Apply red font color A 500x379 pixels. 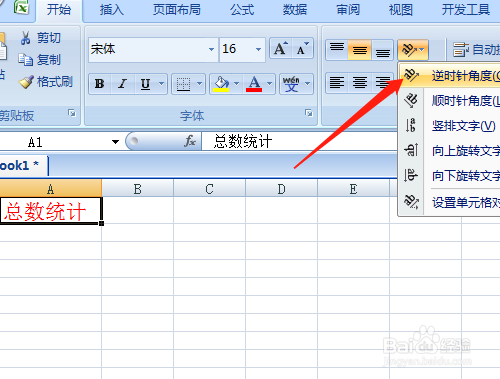point(254,83)
